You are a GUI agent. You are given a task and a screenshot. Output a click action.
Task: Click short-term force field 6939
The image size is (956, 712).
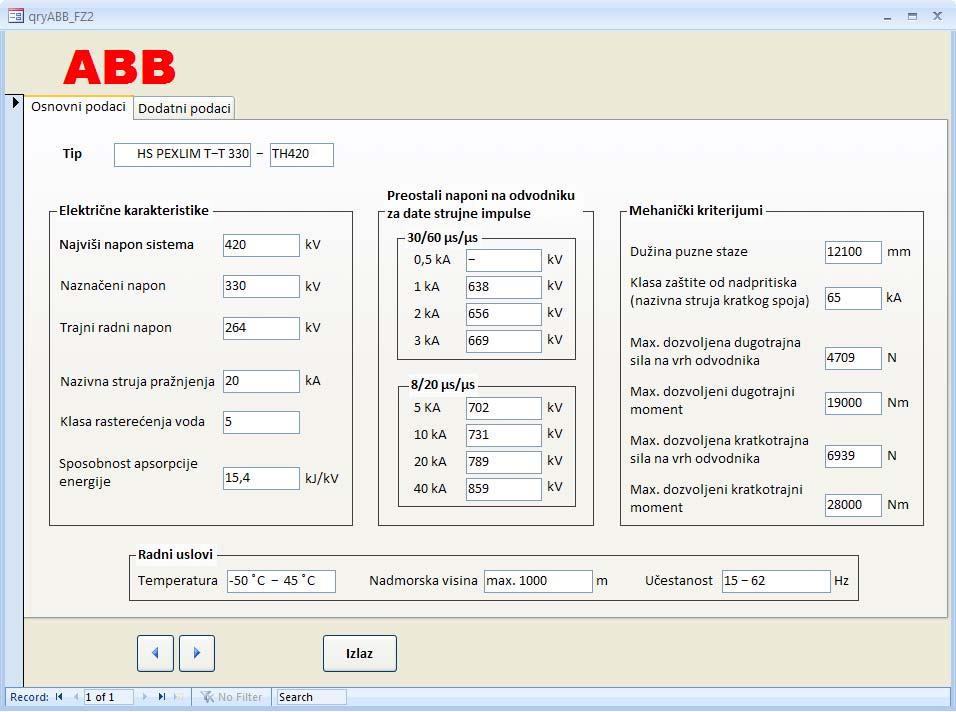tap(853, 456)
